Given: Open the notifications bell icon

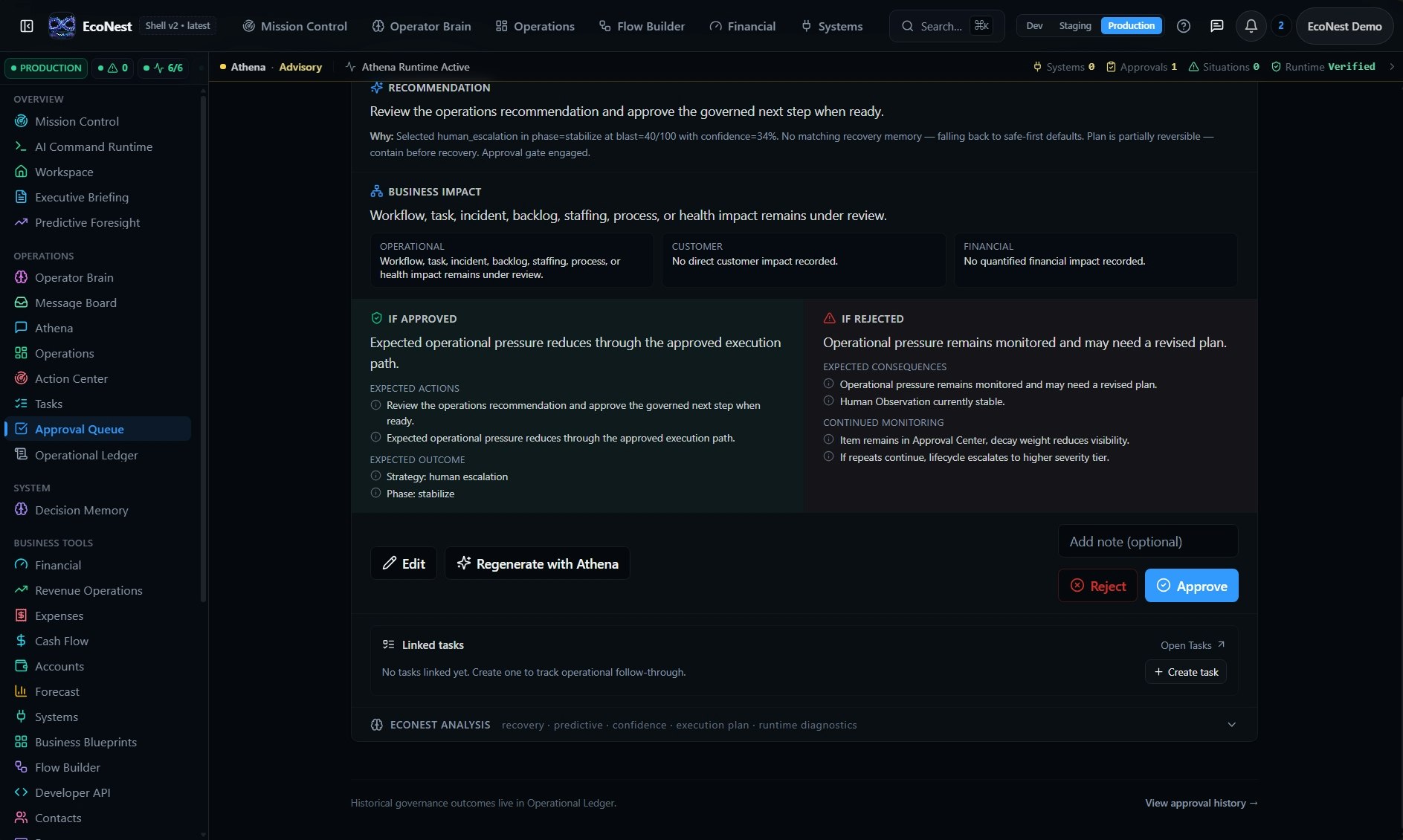Looking at the screenshot, I should coord(1251,26).
